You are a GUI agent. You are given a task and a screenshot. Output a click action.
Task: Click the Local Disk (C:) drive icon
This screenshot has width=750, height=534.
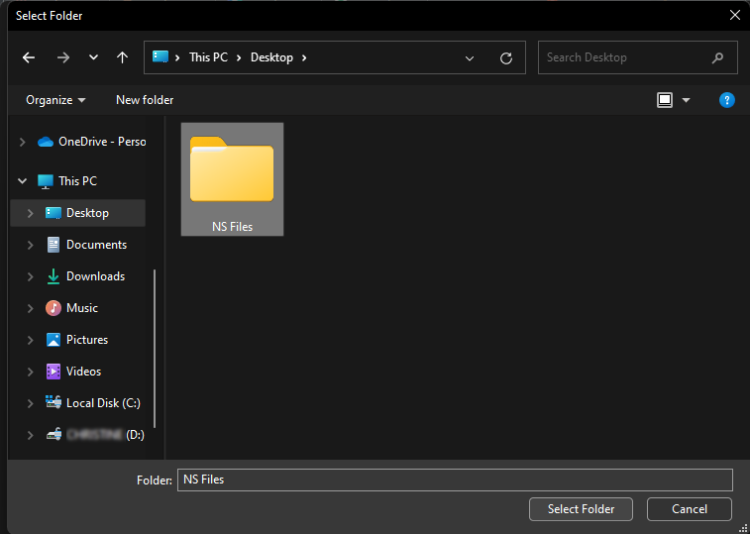[53, 402]
